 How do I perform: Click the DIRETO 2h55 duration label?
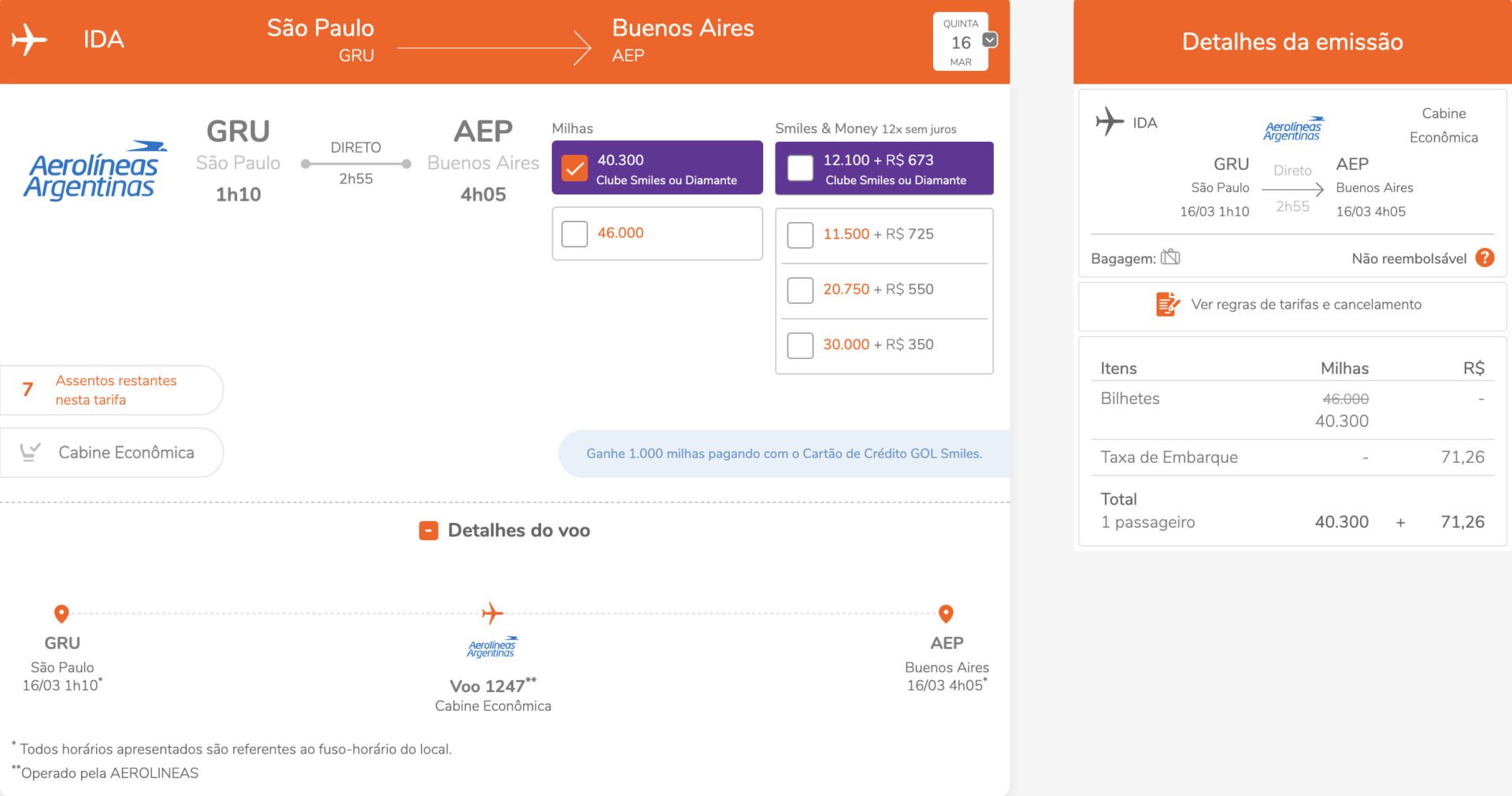coord(356,163)
